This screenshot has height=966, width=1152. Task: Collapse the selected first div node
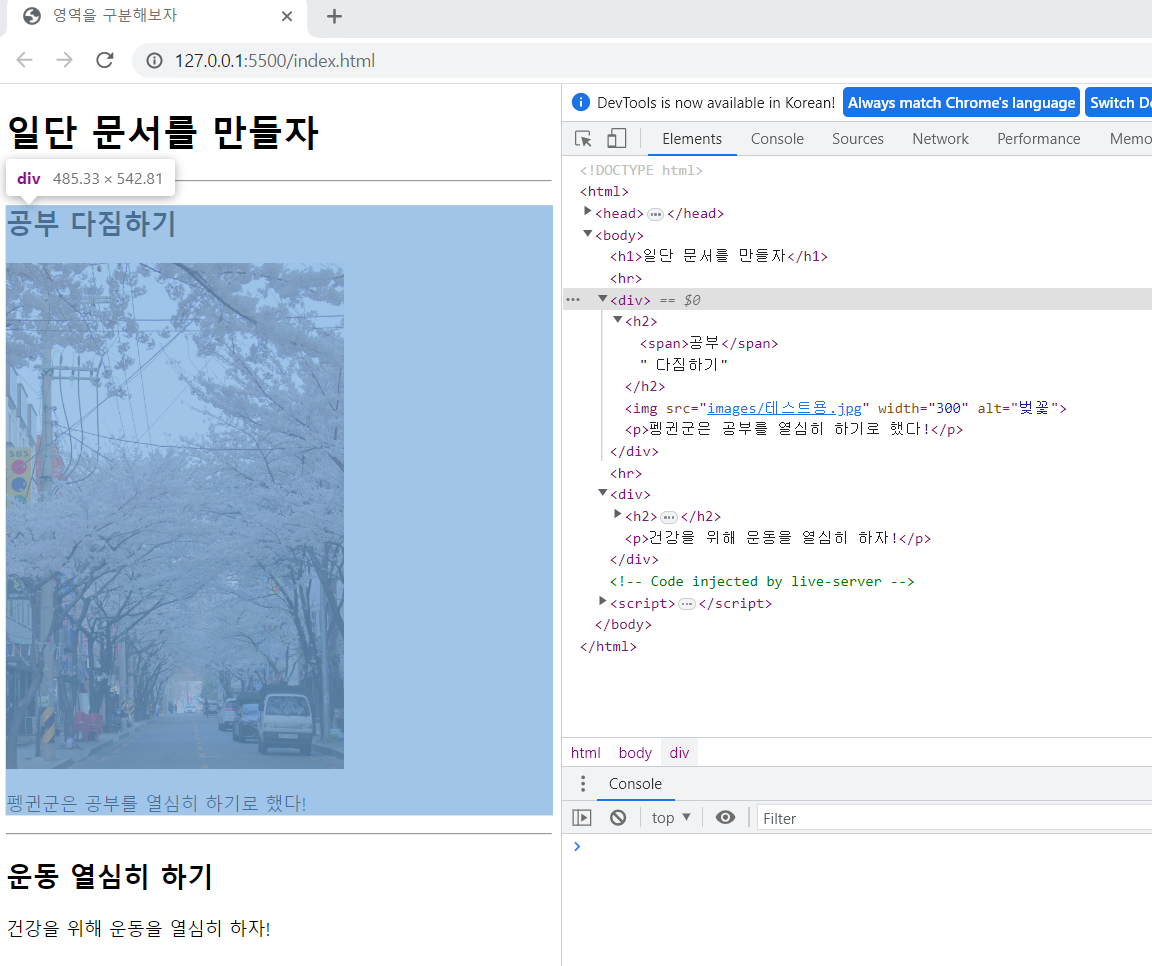click(x=602, y=298)
